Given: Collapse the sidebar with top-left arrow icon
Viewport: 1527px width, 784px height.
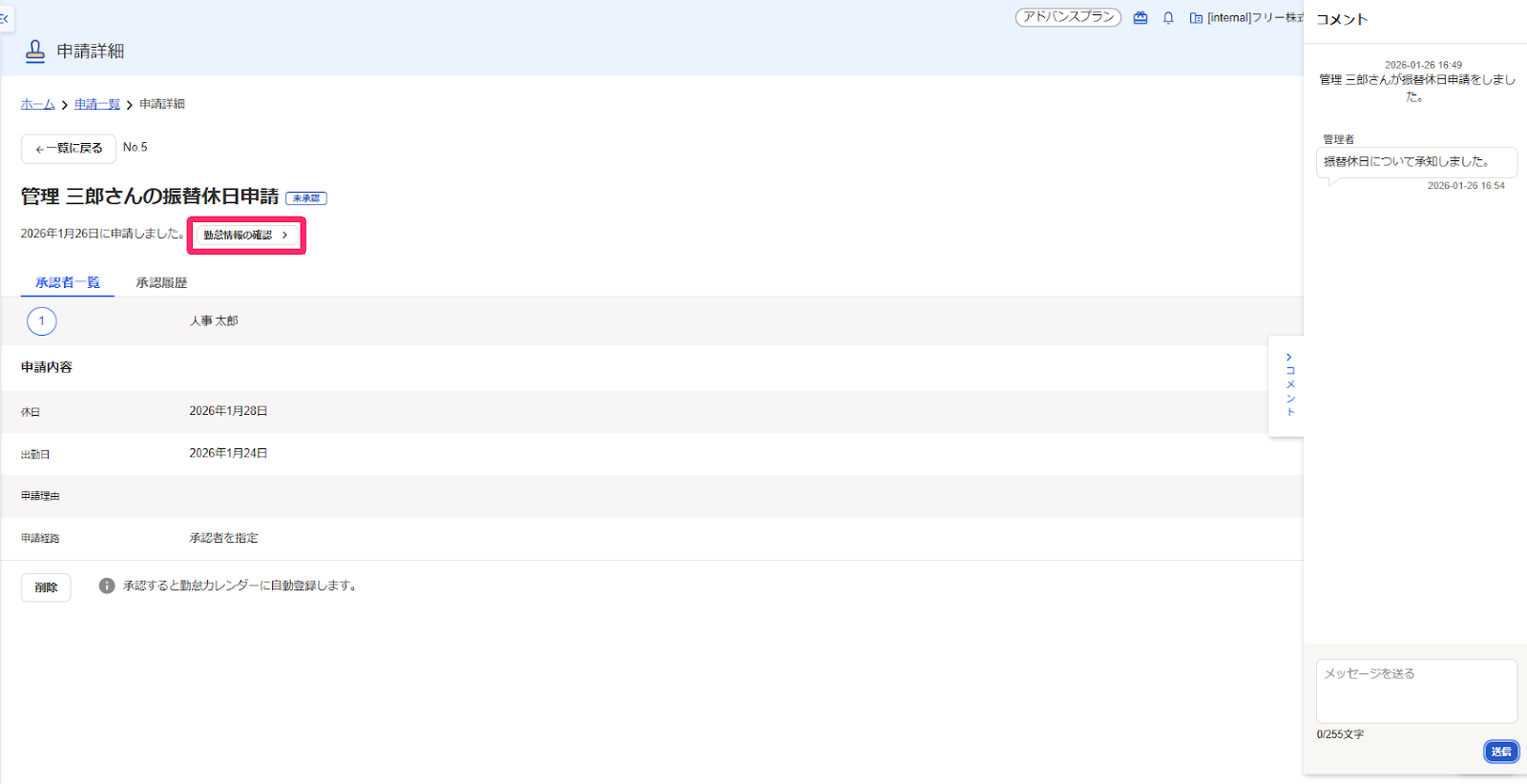Looking at the screenshot, I should pos(5,18).
